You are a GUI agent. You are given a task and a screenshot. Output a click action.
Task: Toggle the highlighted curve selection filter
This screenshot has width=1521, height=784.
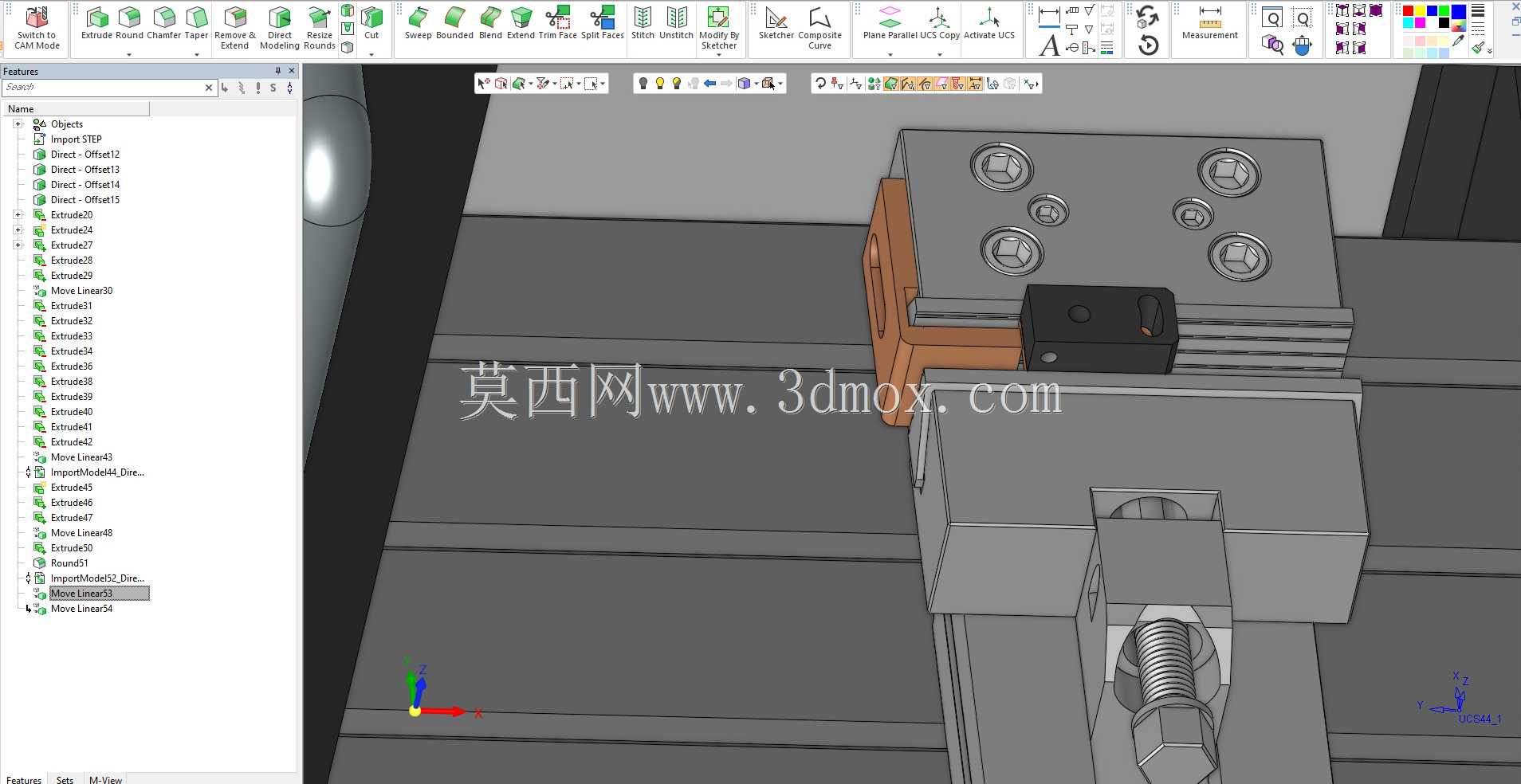(x=925, y=83)
